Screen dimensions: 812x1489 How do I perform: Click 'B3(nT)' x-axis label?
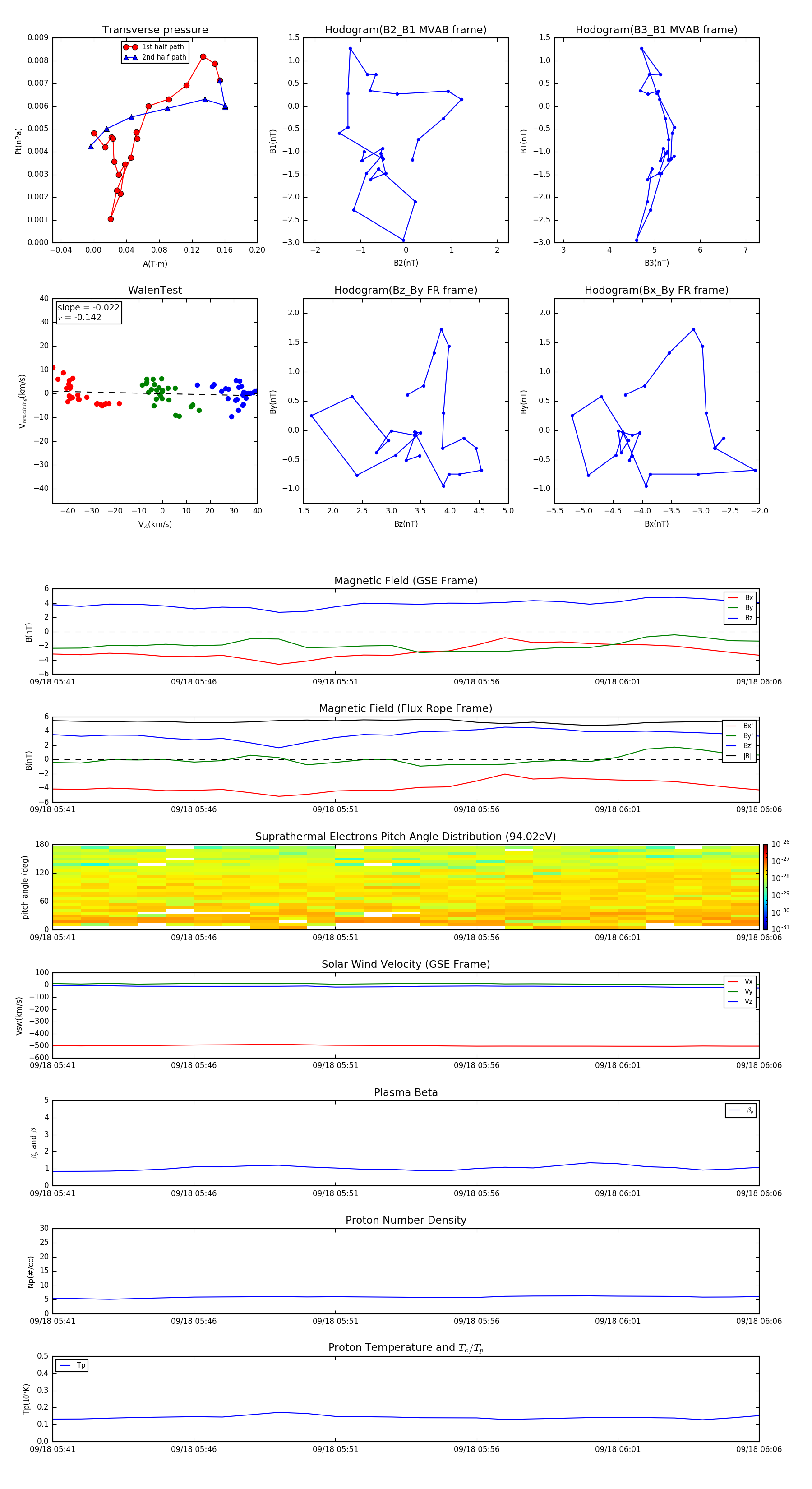pos(656,263)
